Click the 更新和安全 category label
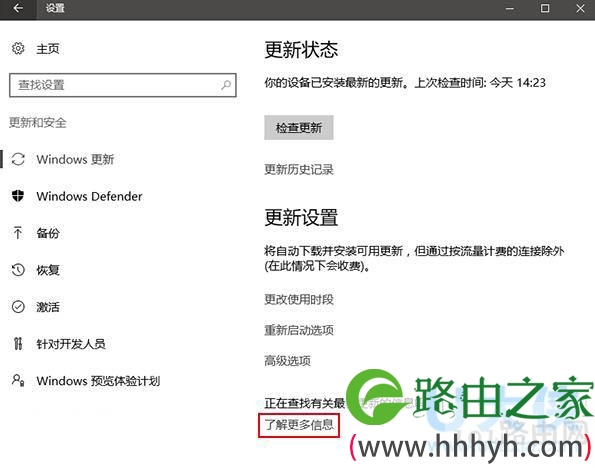Viewport: 595px width, 468px height. point(38,122)
